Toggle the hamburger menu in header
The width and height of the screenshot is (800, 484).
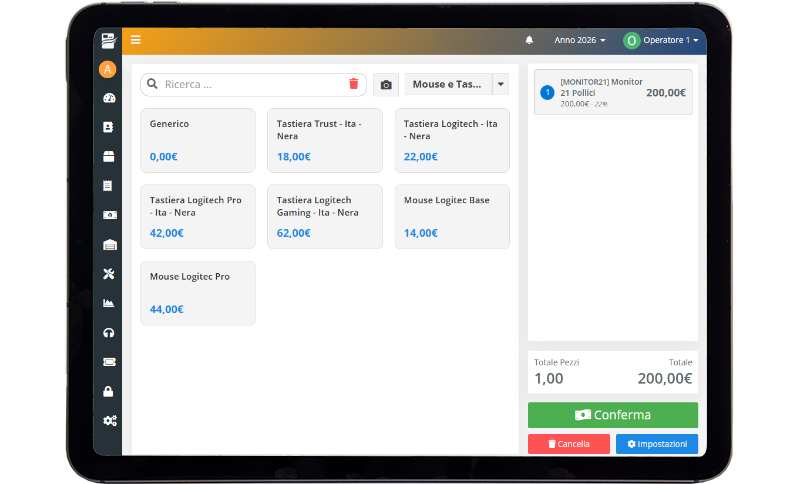(x=135, y=40)
